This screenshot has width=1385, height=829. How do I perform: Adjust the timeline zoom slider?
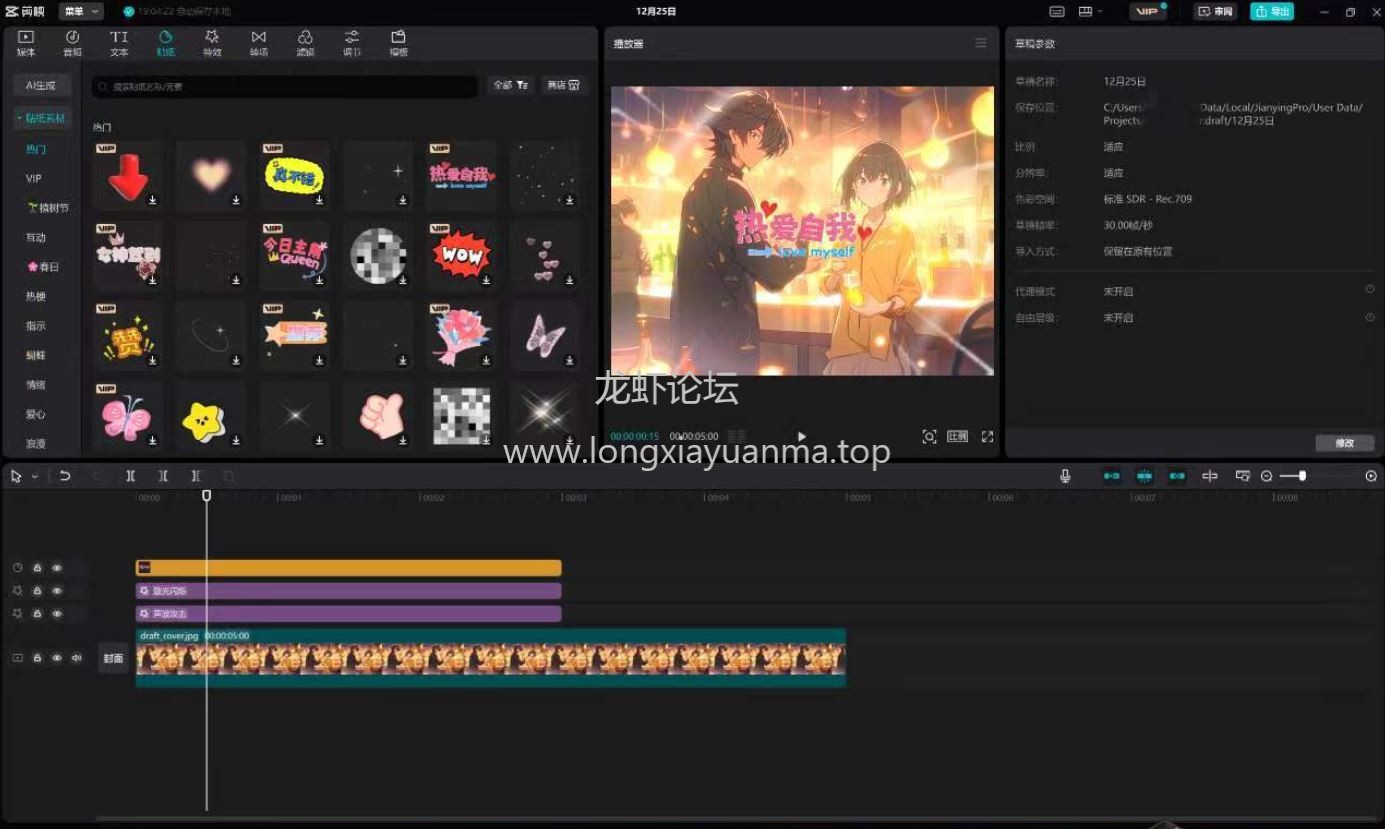(1301, 476)
